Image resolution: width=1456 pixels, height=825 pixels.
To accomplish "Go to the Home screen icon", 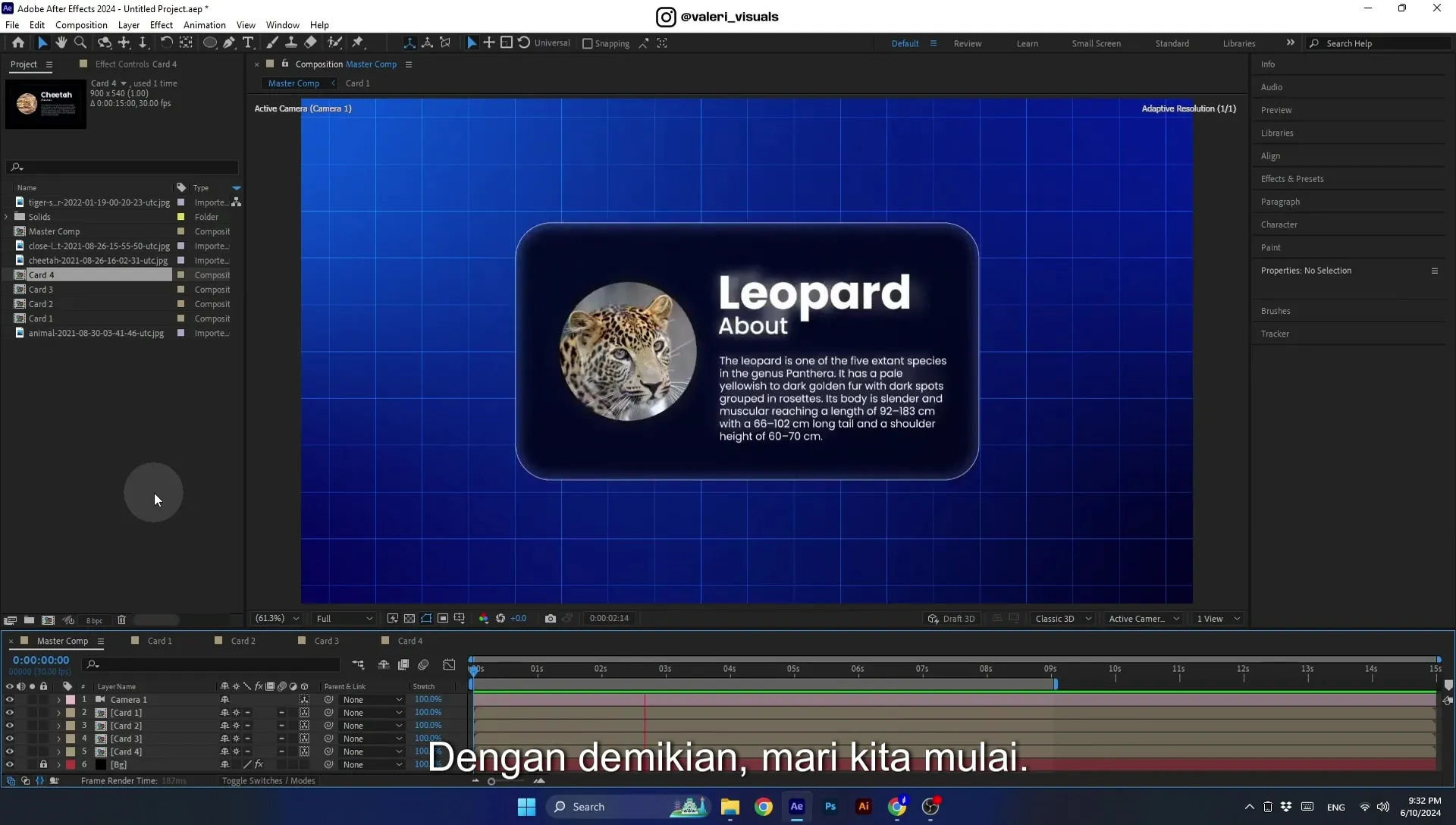I will pyautogui.click(x=18, y=43).
